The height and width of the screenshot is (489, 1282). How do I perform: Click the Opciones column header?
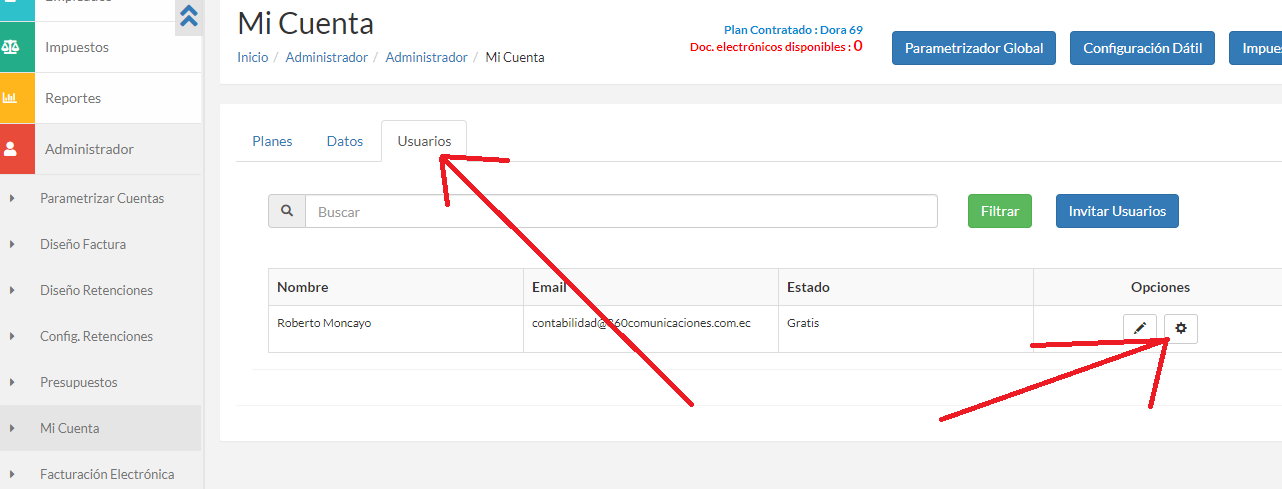(1160, 287)
